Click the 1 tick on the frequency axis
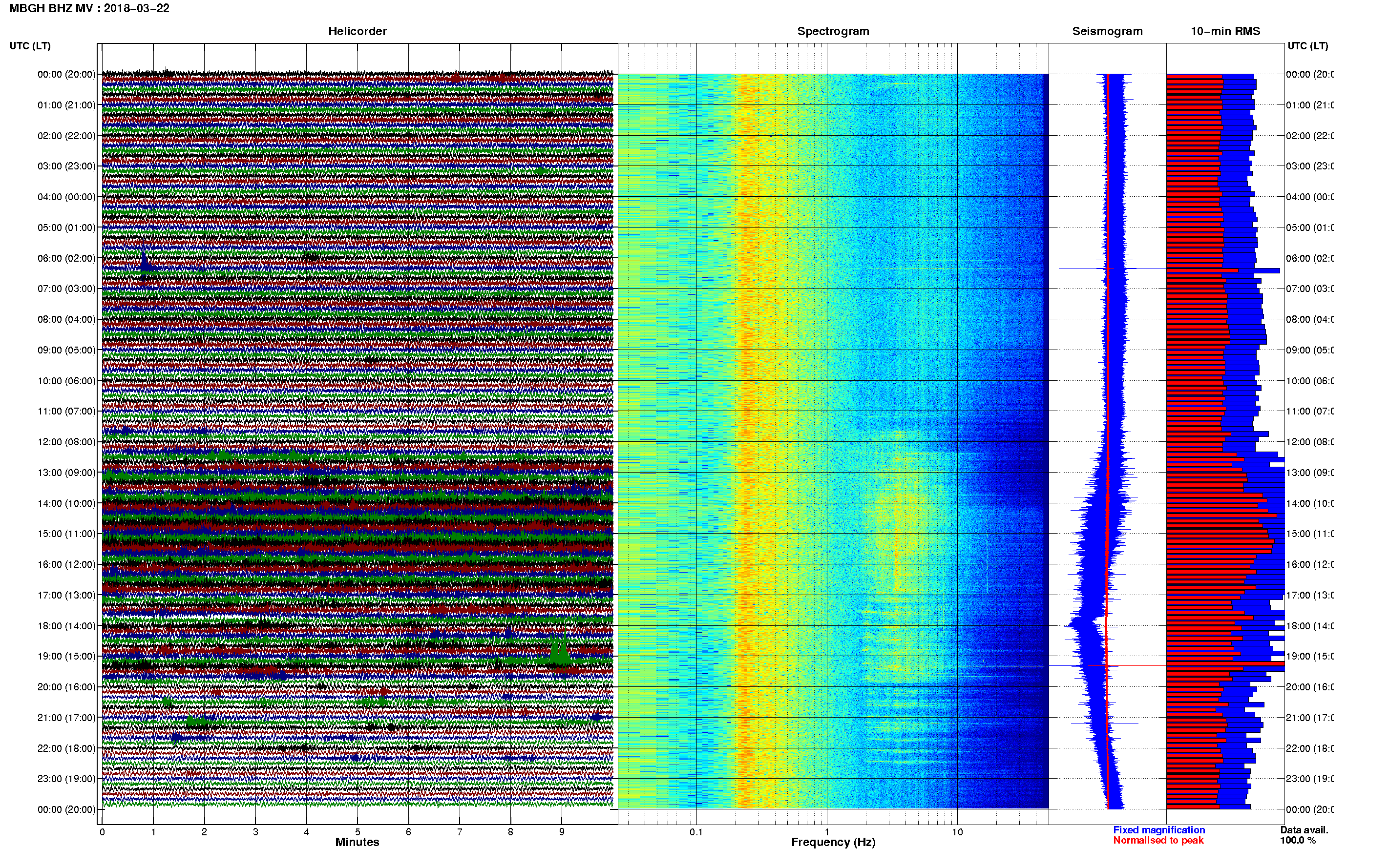This screenshot has height=868, width=1389. click(827, 832)
